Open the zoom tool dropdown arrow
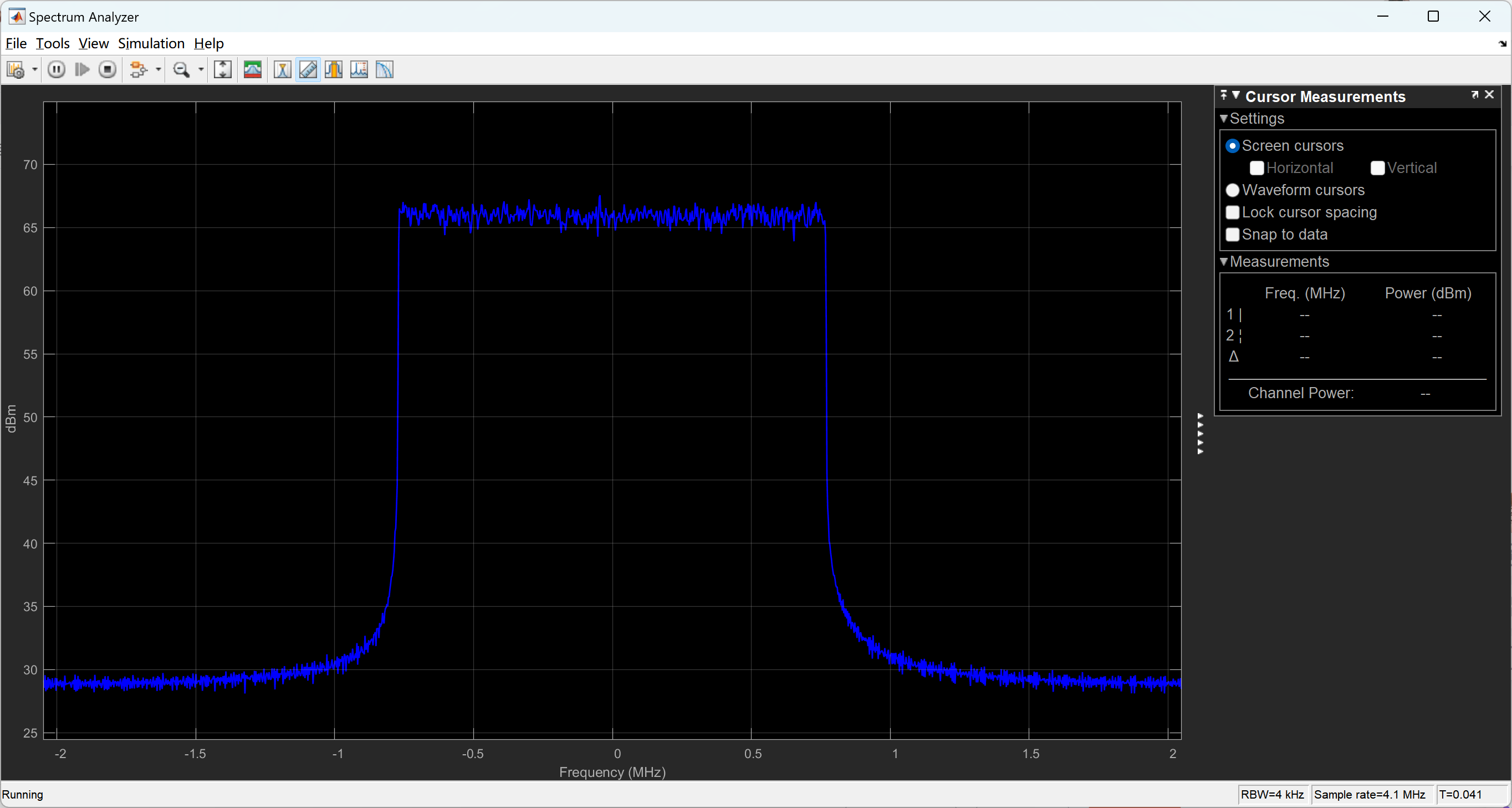The height and width of the screenshot is (808, 1512). [201, 70]
